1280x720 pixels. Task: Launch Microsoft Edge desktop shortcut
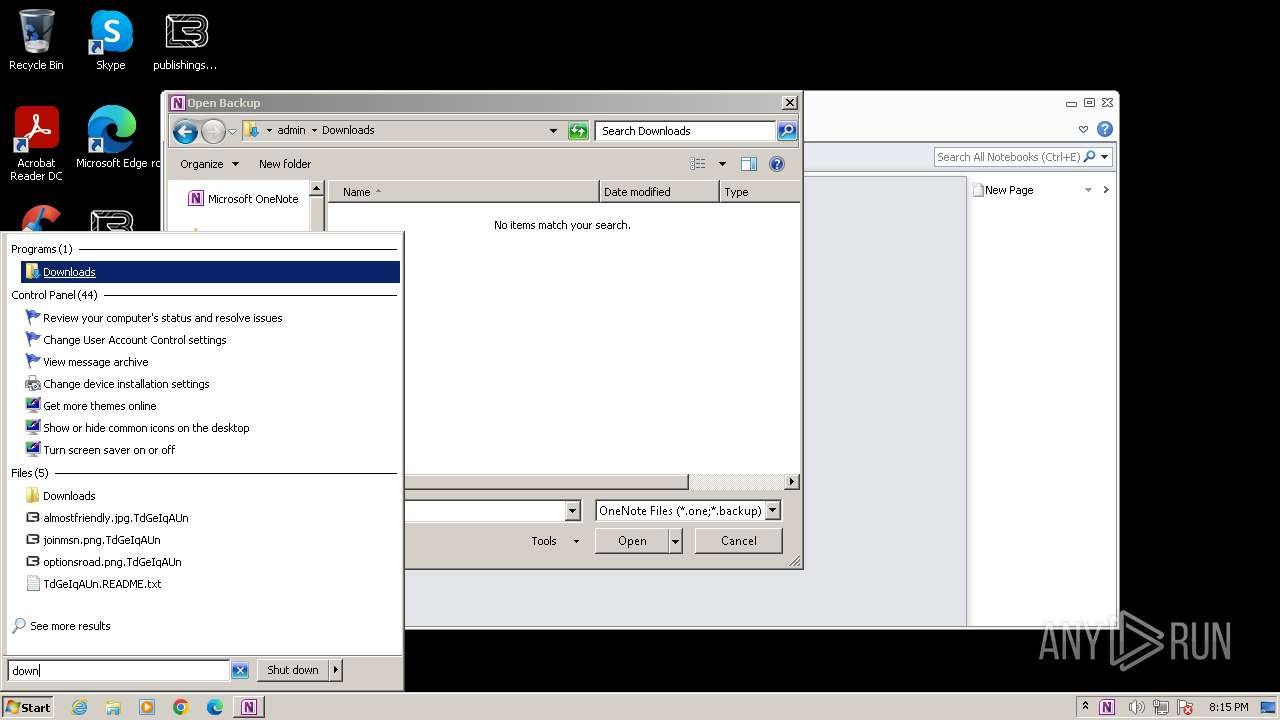(112, 138)
